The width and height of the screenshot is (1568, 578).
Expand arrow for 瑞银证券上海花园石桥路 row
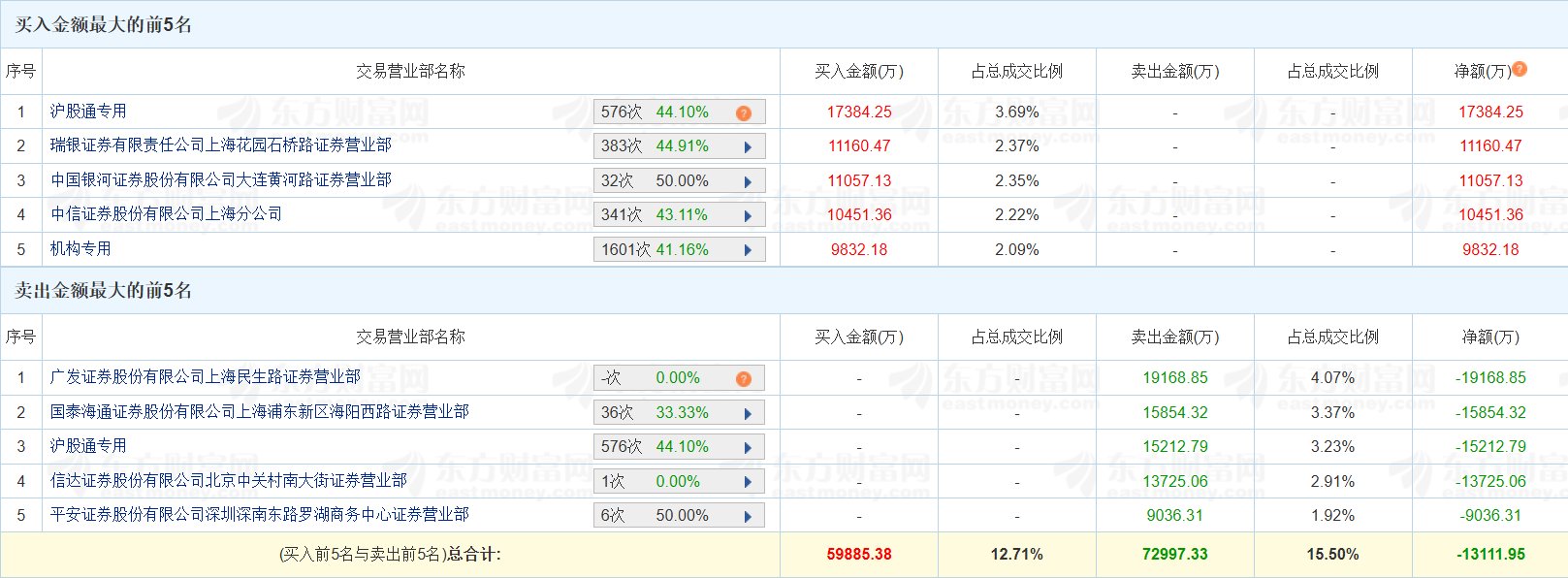(x=748, y=147)
